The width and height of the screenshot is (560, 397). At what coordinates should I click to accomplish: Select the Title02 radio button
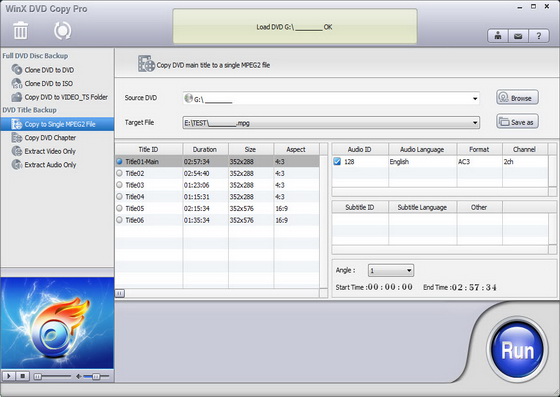[x=119, y=174]
